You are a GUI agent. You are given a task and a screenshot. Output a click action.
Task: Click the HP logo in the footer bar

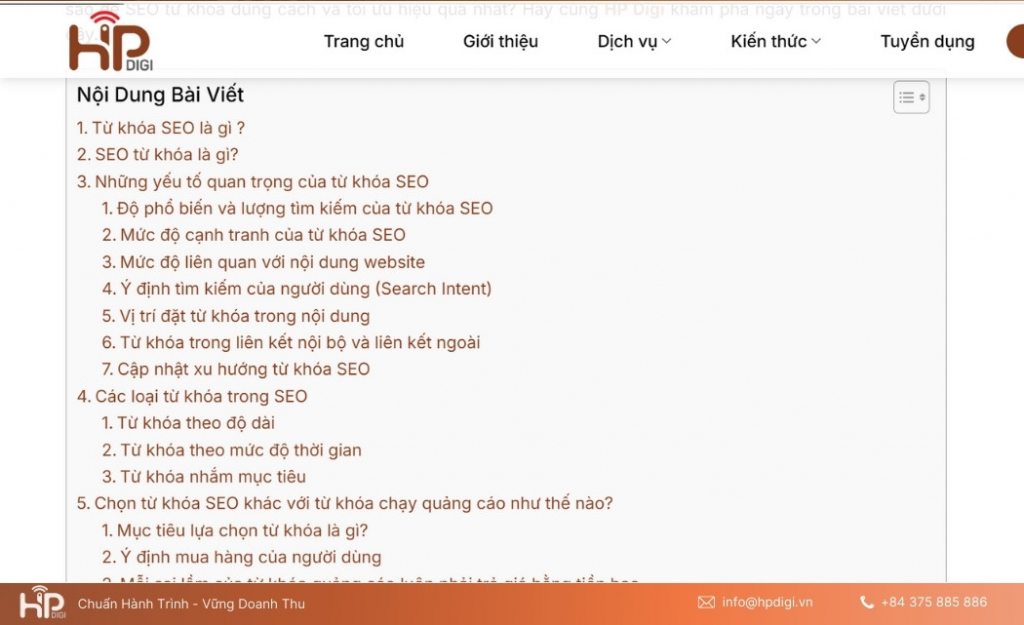click(42, 602)
